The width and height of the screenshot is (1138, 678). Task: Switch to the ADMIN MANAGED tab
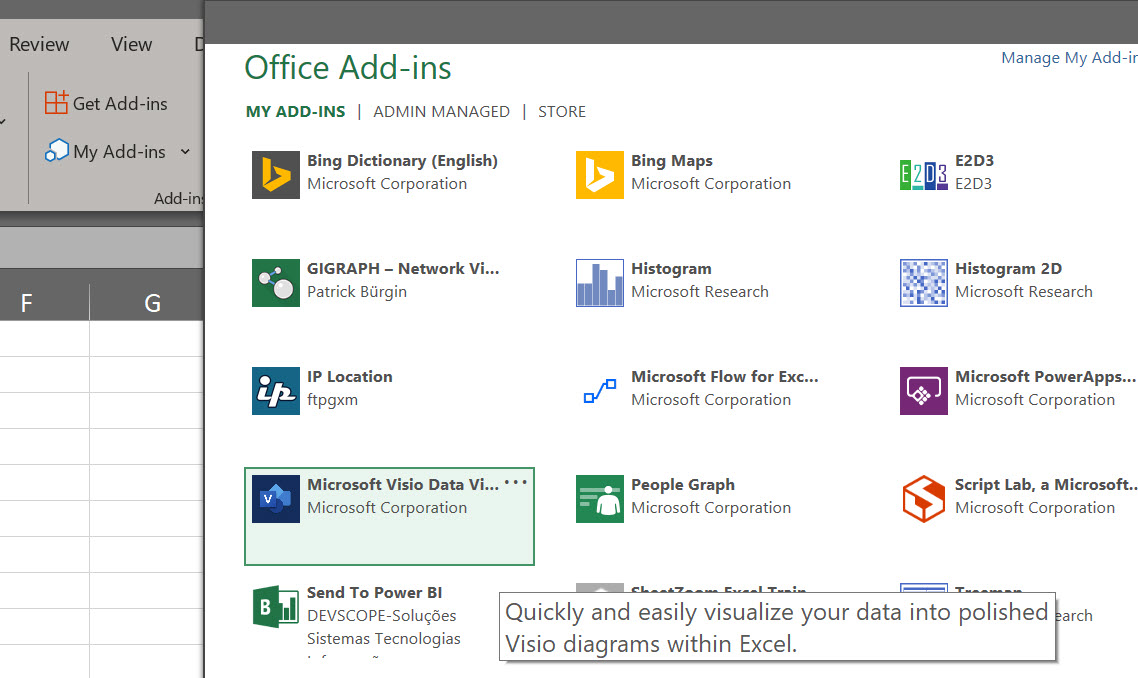click(441, 112)
